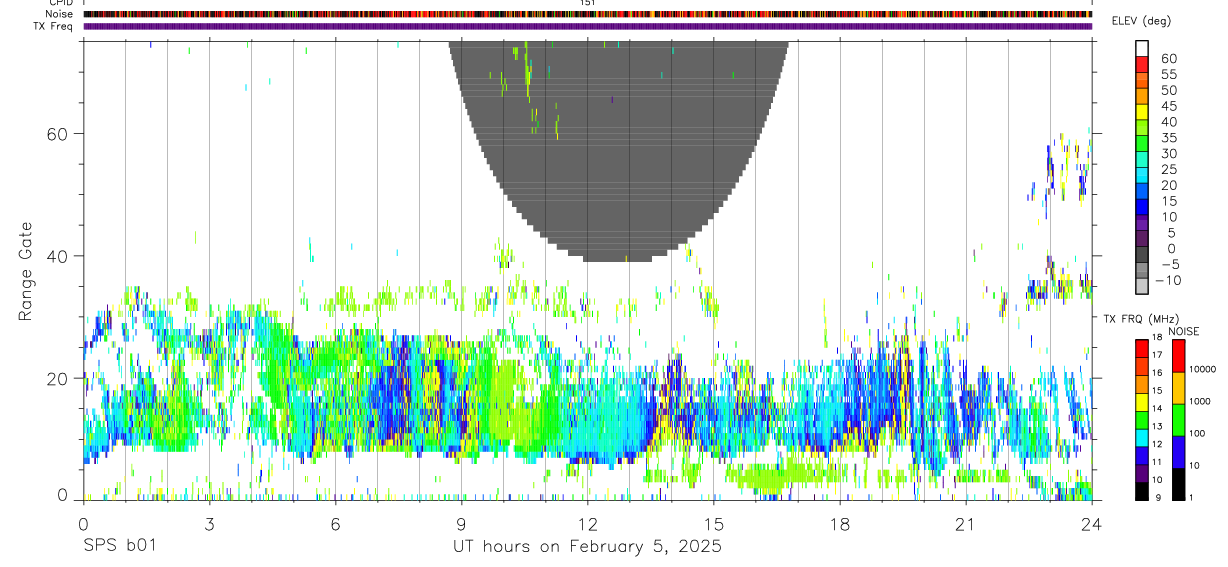Screen dimensions: 1228x567
Task: Pick the light gray bottom swatch in ELEV bar
Action: (1142, 286)
